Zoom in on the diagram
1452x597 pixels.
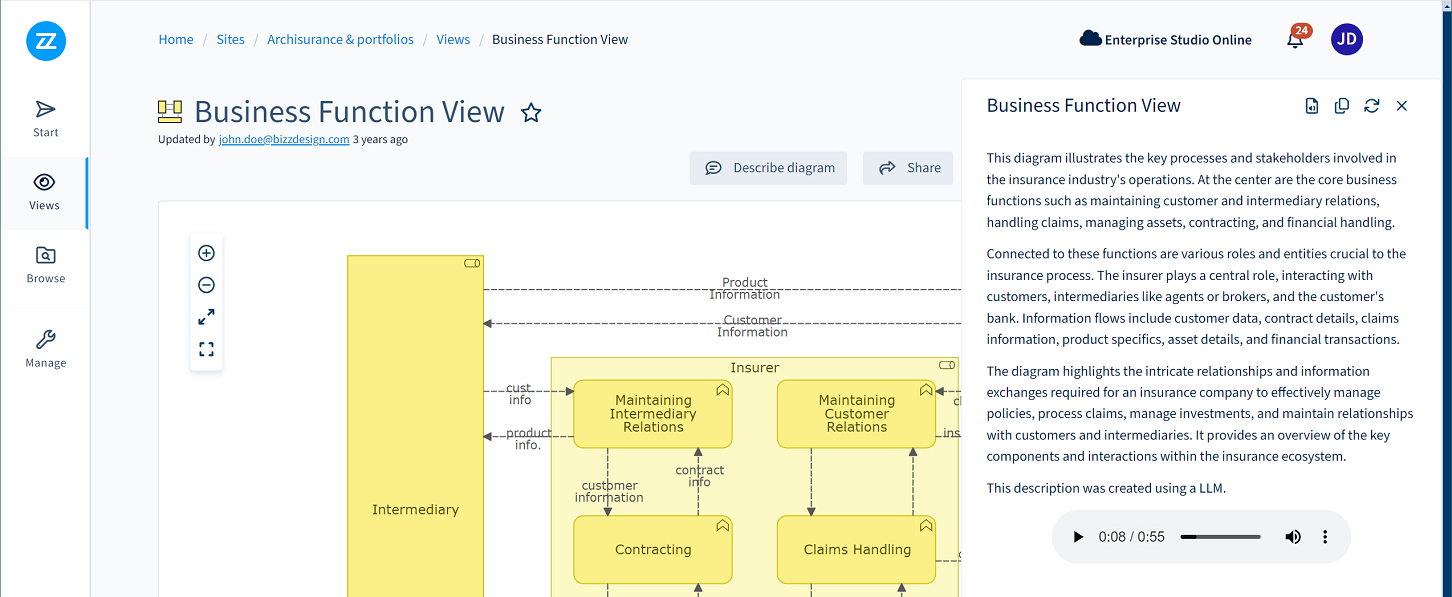tap(206, 253)
